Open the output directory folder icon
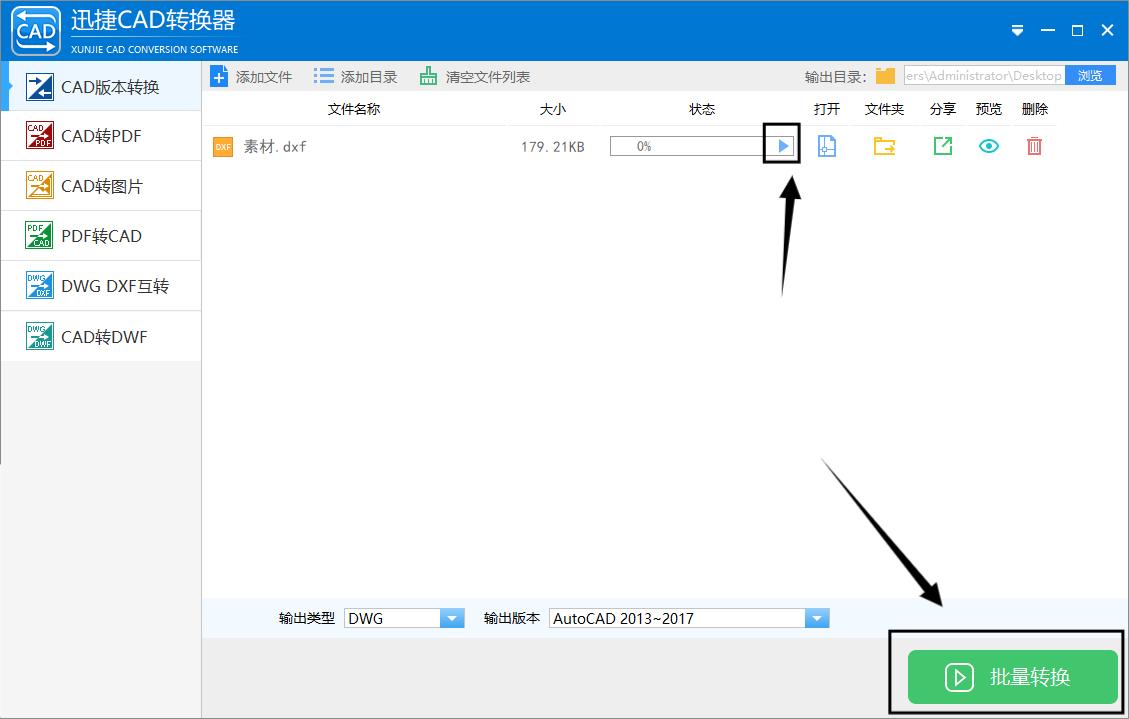1129x719 pixels. tap(888, 75)
